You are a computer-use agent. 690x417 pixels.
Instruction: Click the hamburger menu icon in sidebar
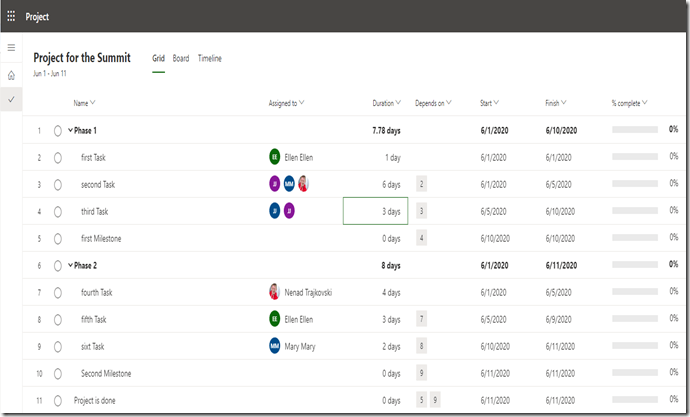tap(11, 48)
